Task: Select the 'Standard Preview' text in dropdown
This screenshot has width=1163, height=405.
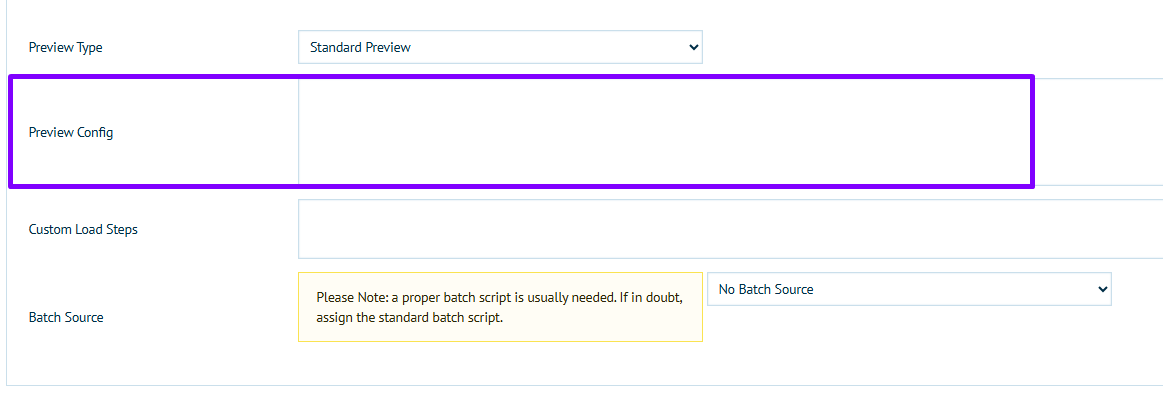Action: [360, 47]
